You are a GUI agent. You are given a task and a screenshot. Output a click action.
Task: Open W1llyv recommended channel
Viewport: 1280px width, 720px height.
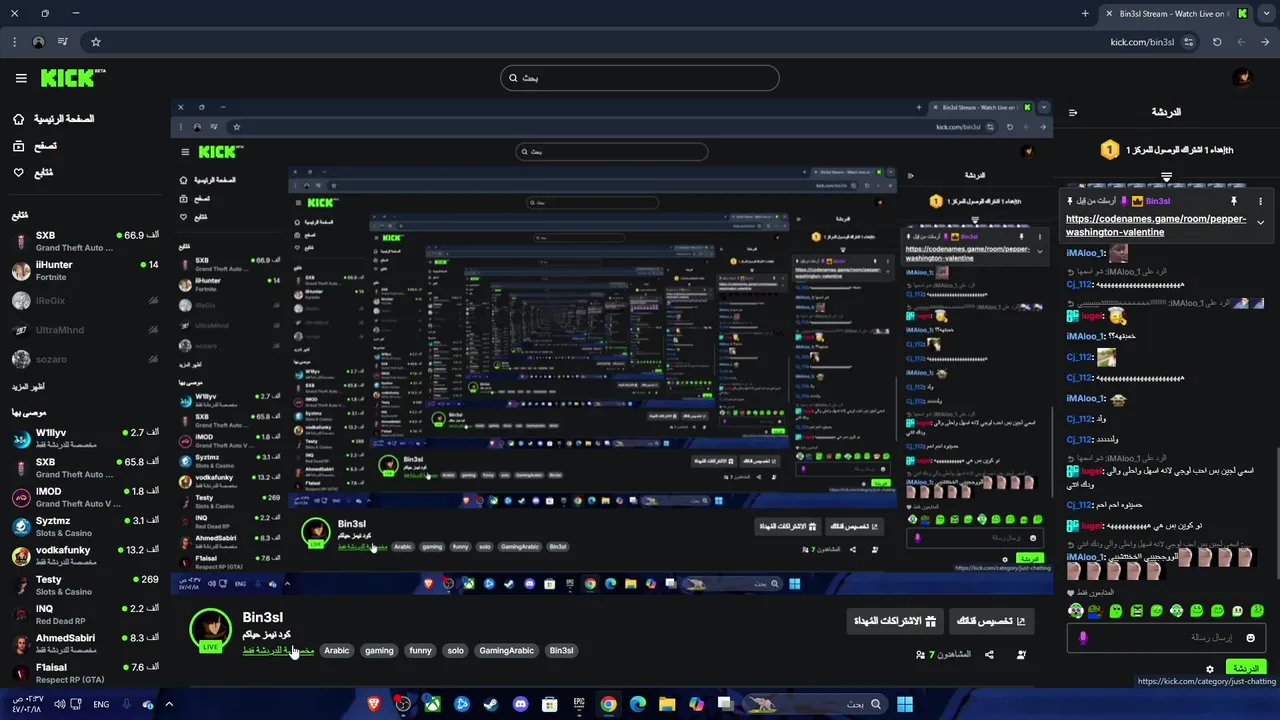(x=85, y=439)
